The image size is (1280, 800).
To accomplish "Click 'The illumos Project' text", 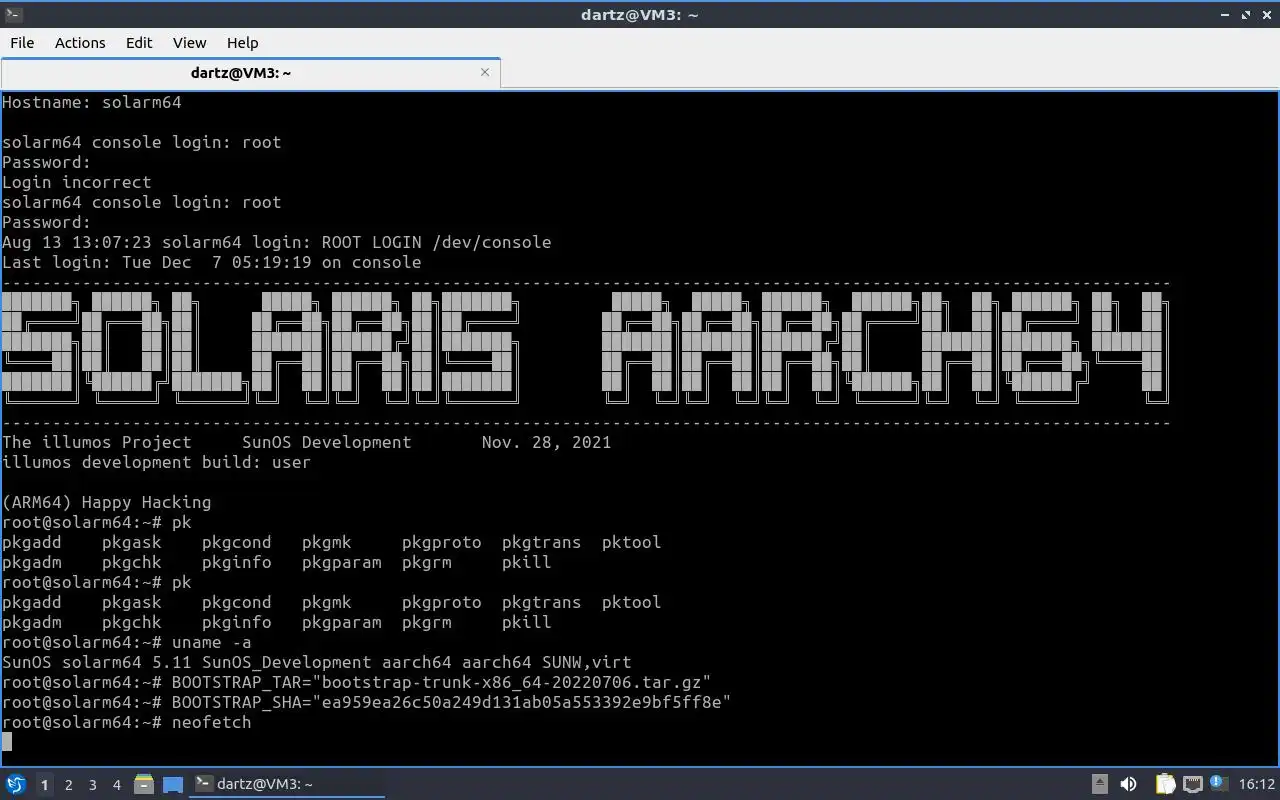I will coord(97,442).
